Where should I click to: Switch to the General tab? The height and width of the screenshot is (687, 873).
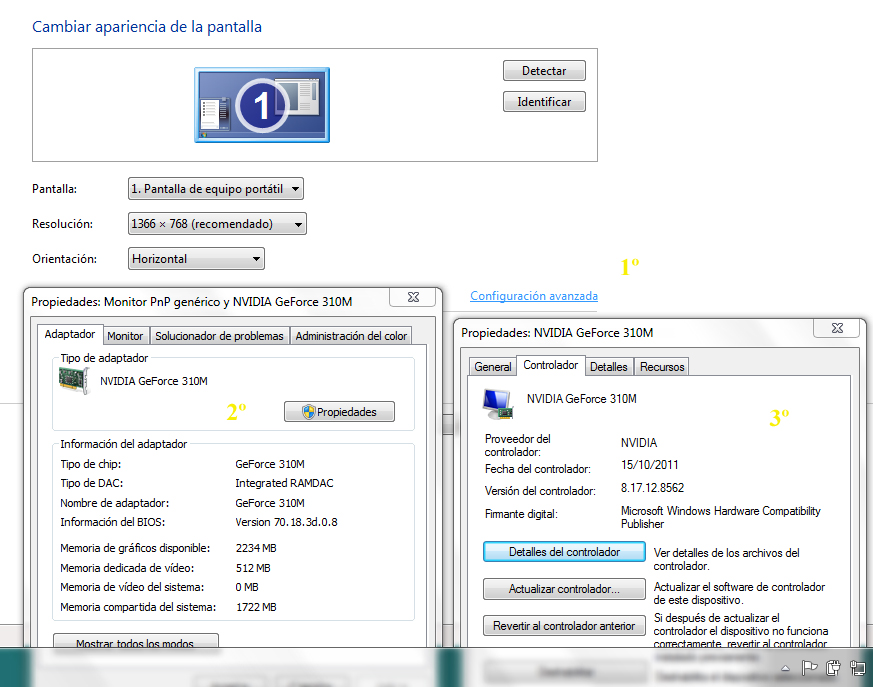coord(493,367)
